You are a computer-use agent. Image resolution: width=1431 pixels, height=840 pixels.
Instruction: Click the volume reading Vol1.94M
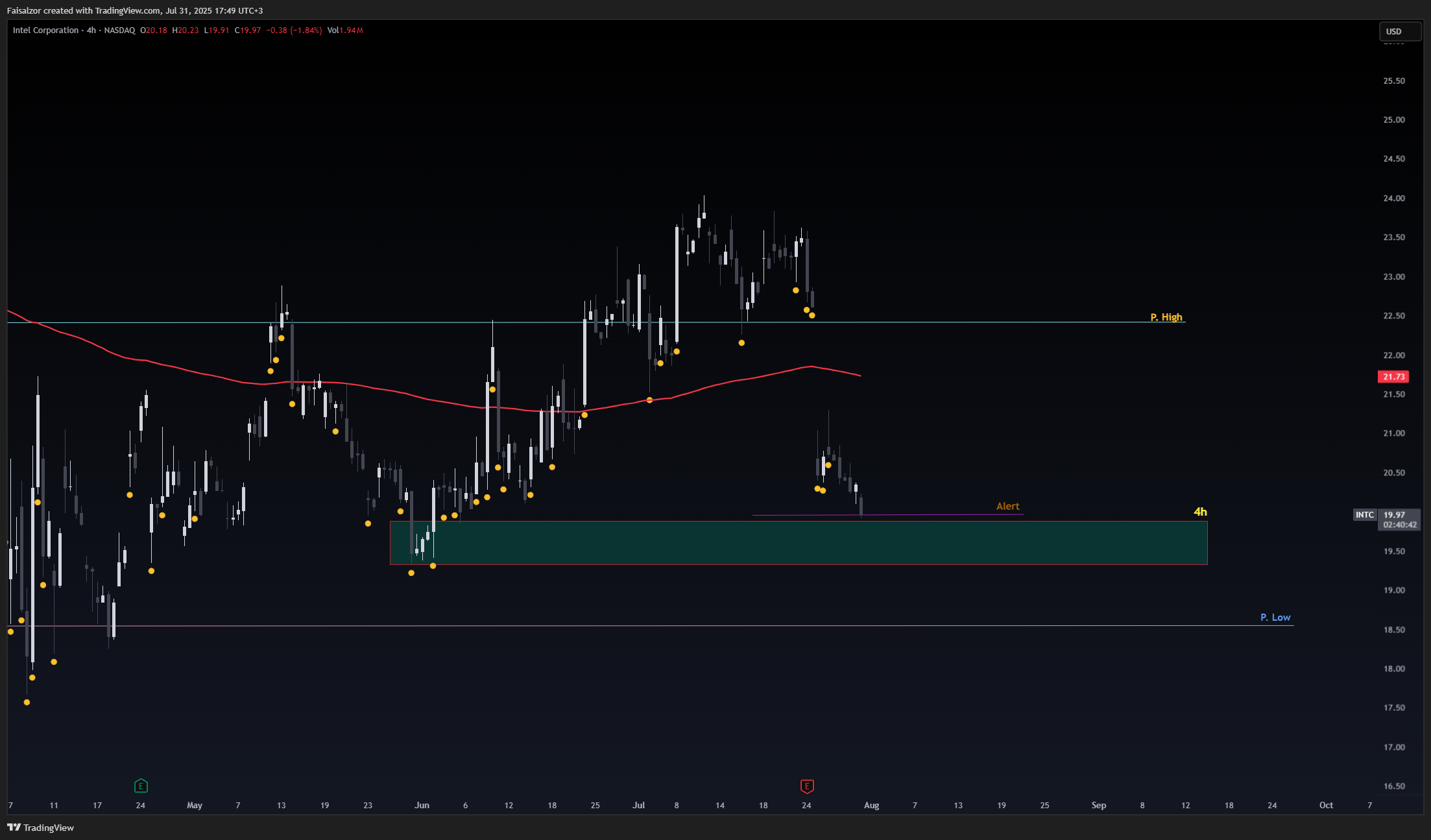point(345,30)
